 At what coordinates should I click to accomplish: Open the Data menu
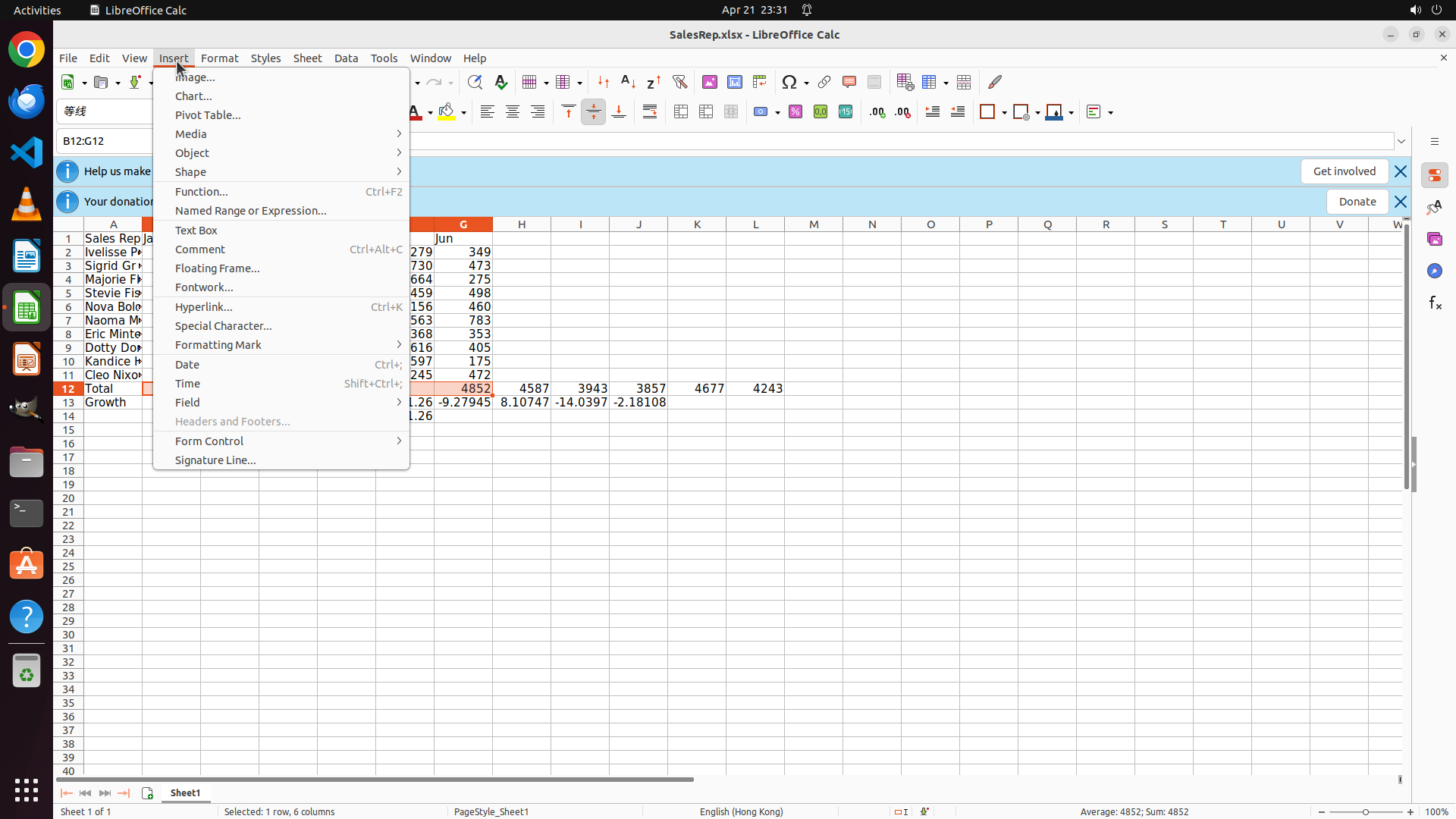pos(346,58)
